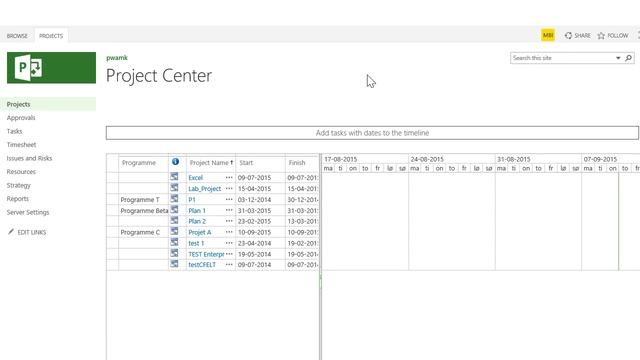Image resolution: width=640 pixels, height=360 pixels.
Task: Switch to the PROJECTS ribbon tab
Action: coord(51,36)
